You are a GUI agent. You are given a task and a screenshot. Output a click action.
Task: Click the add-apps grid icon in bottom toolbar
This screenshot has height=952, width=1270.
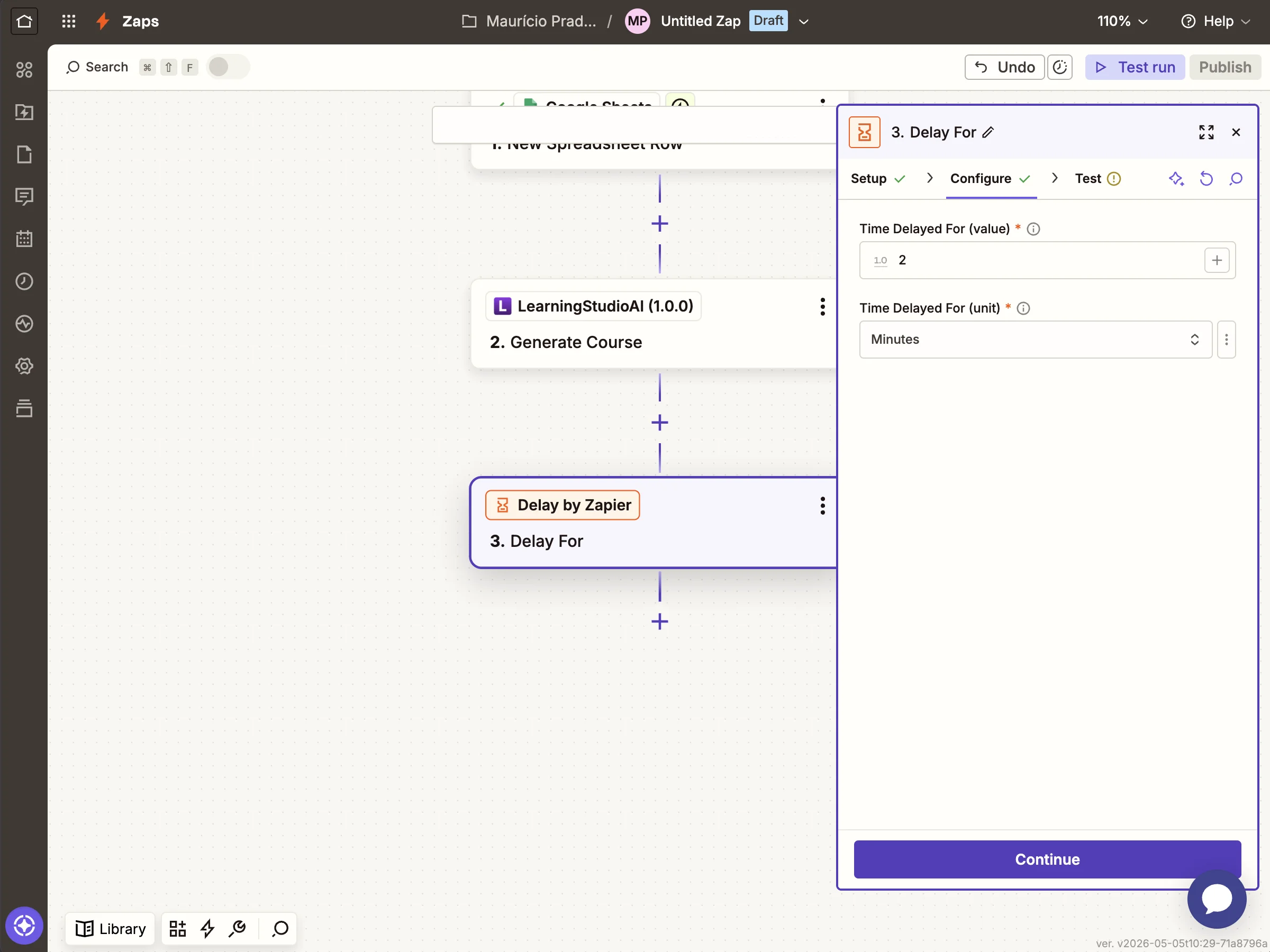point(177,929)
